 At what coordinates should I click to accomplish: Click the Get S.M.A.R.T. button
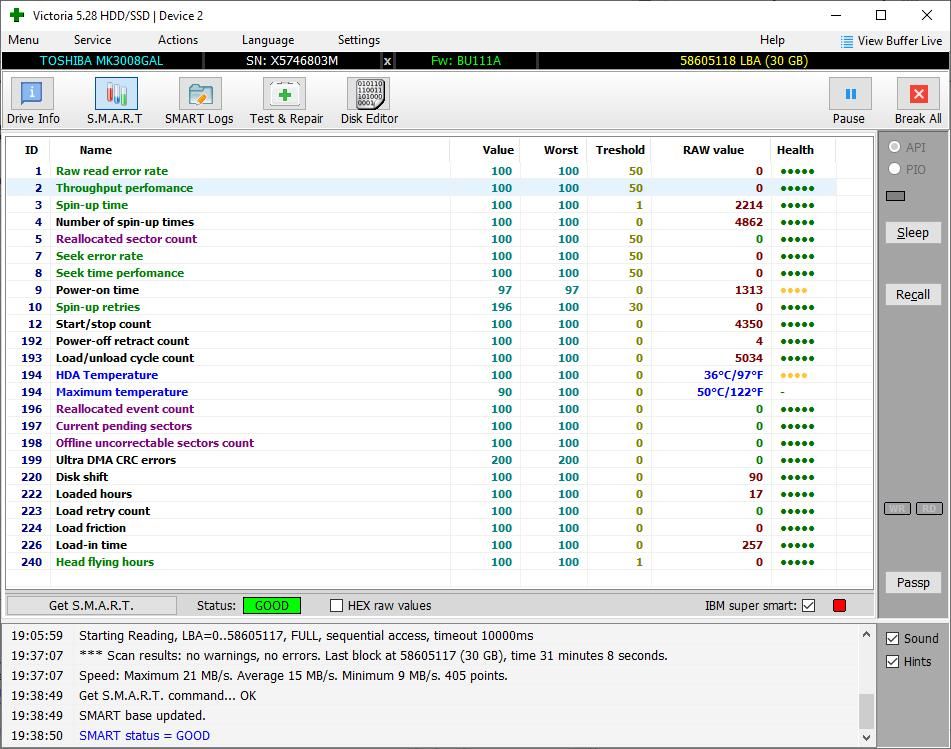click(92, 605)
